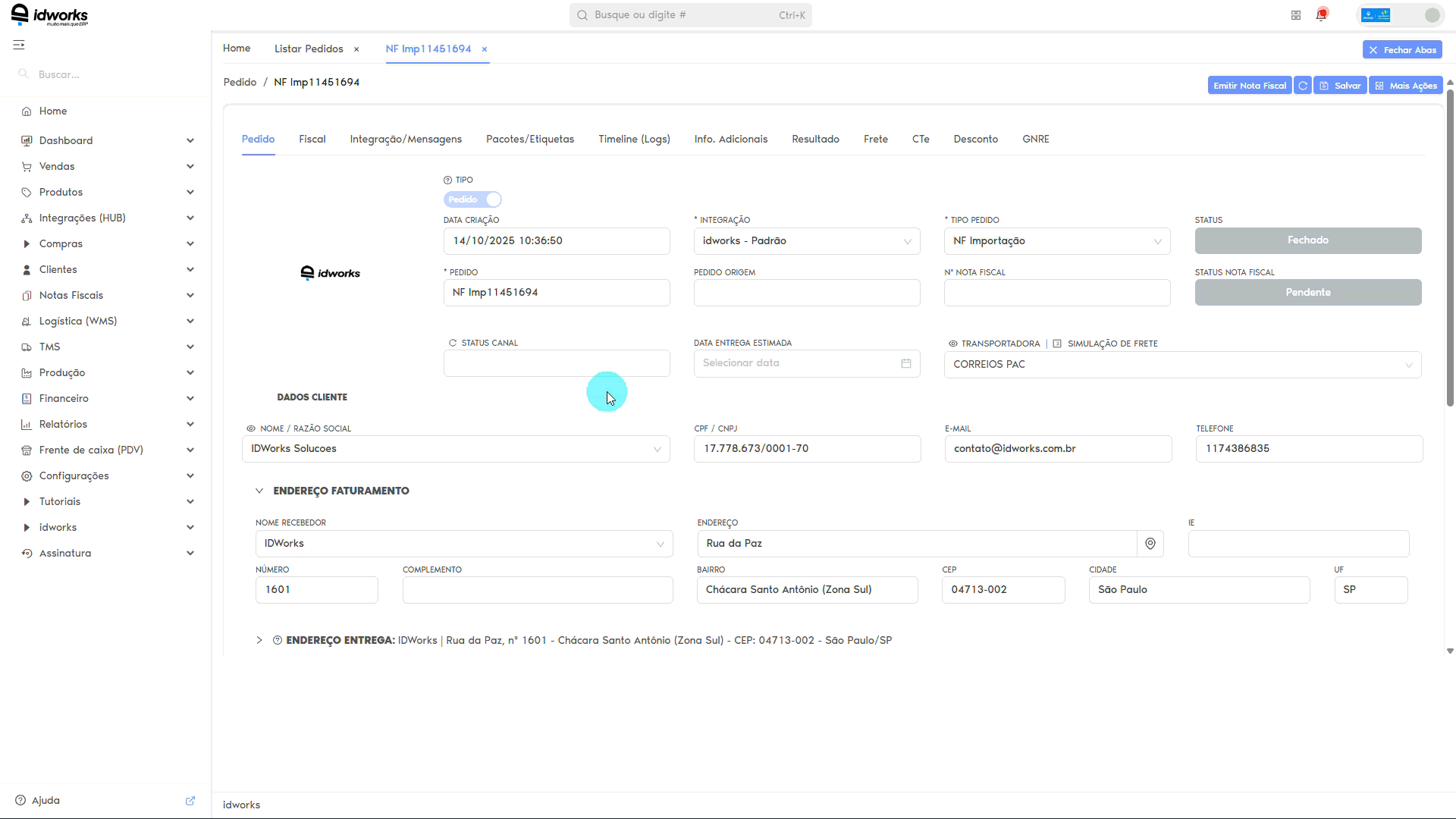Open the Listar Pedidos page tab
This screenshot has width=1456, height=819.
309,49
